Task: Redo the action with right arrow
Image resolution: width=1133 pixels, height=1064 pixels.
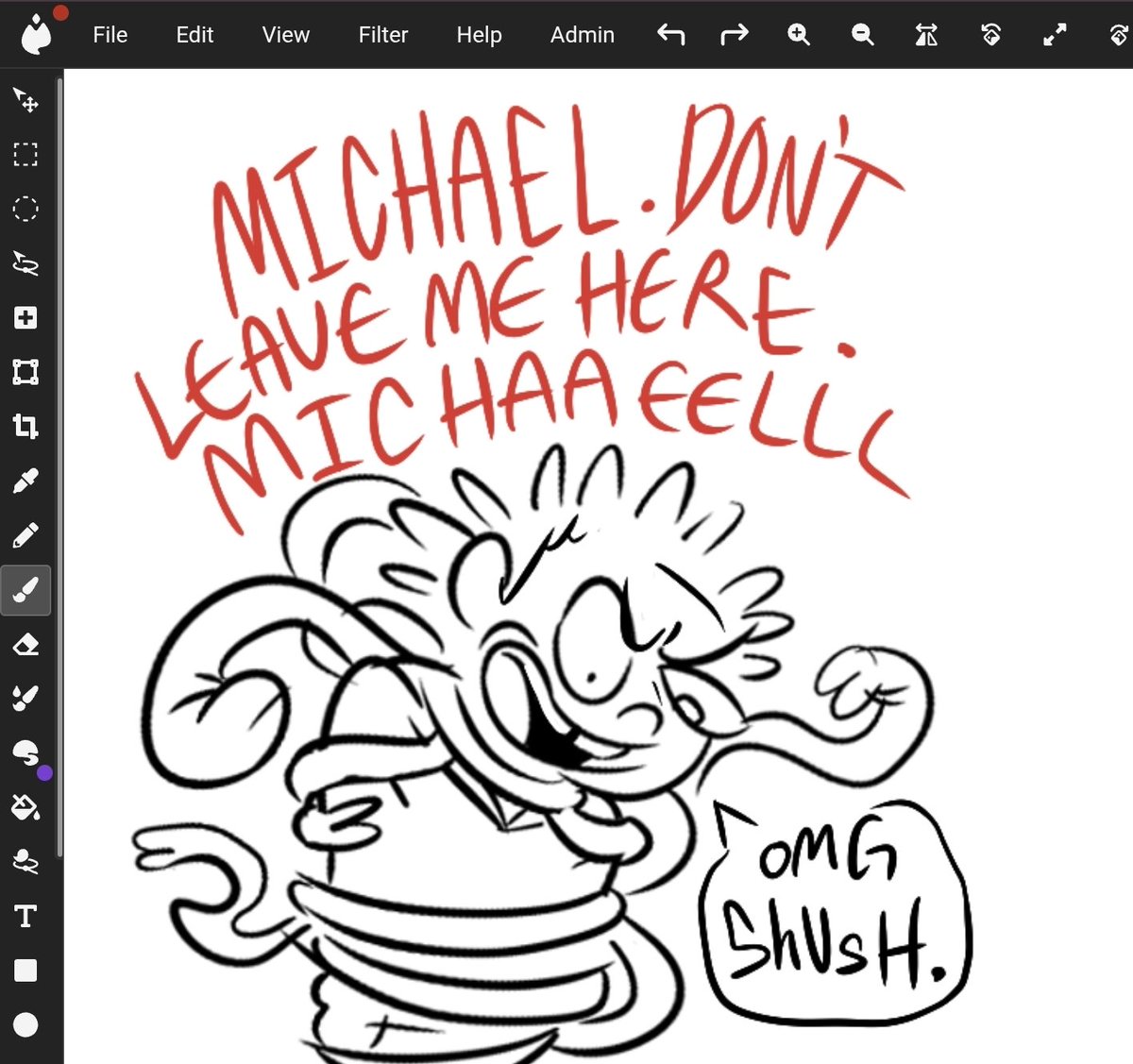Action: (x=735, y=35)
